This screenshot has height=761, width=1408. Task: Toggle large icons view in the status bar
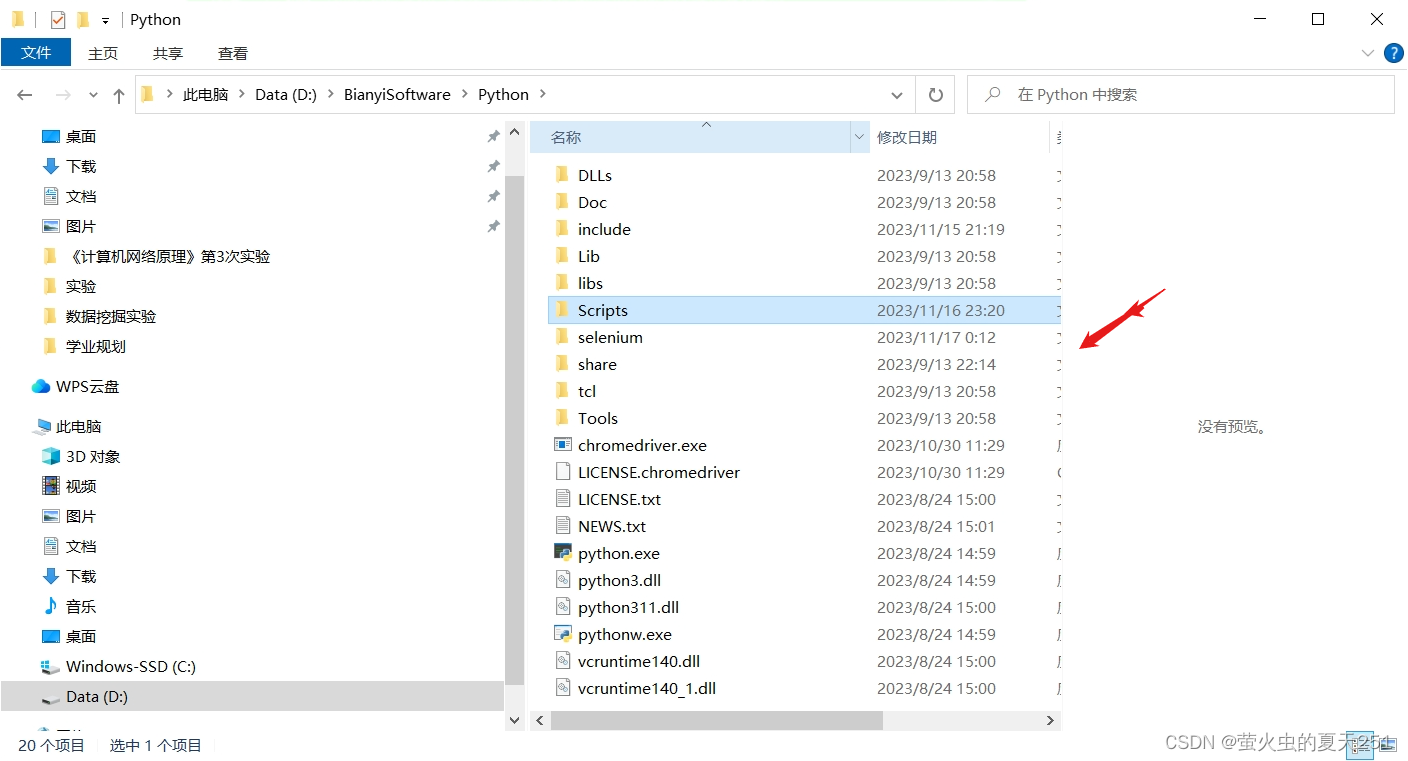pos(1385,745)
